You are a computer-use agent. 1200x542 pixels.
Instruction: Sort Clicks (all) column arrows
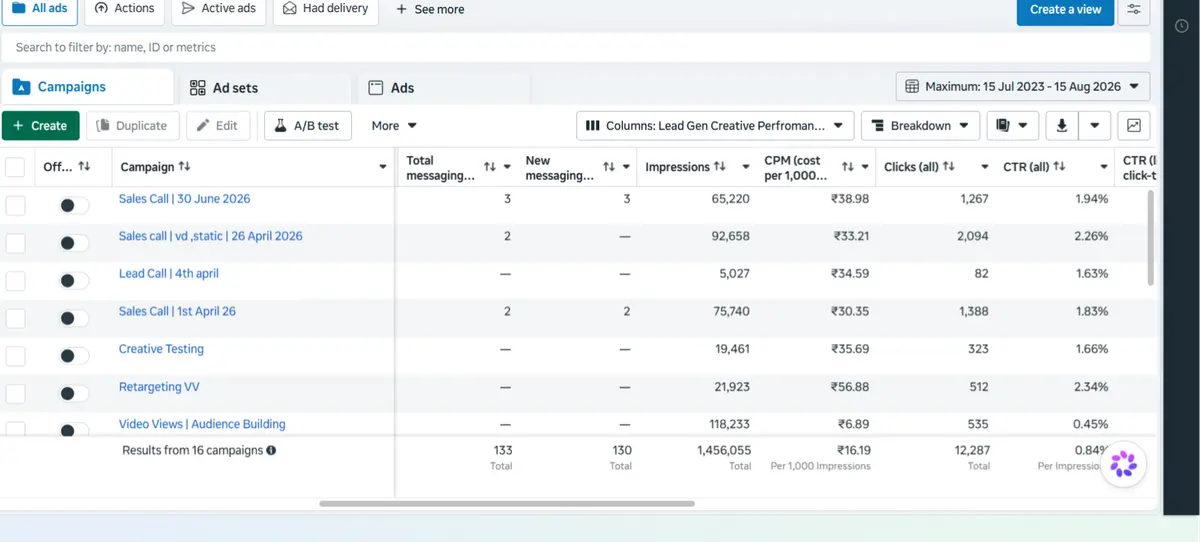click(949, 167)
